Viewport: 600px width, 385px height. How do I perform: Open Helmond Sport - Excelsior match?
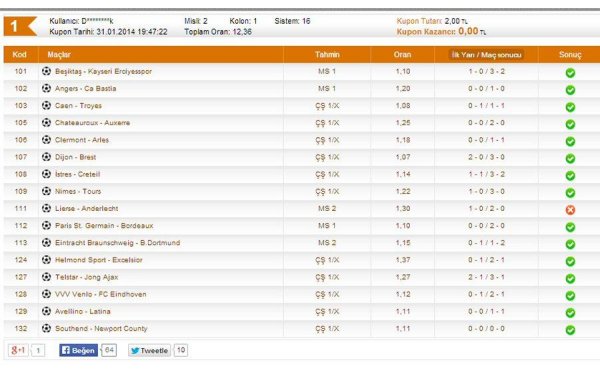point(99,260)
